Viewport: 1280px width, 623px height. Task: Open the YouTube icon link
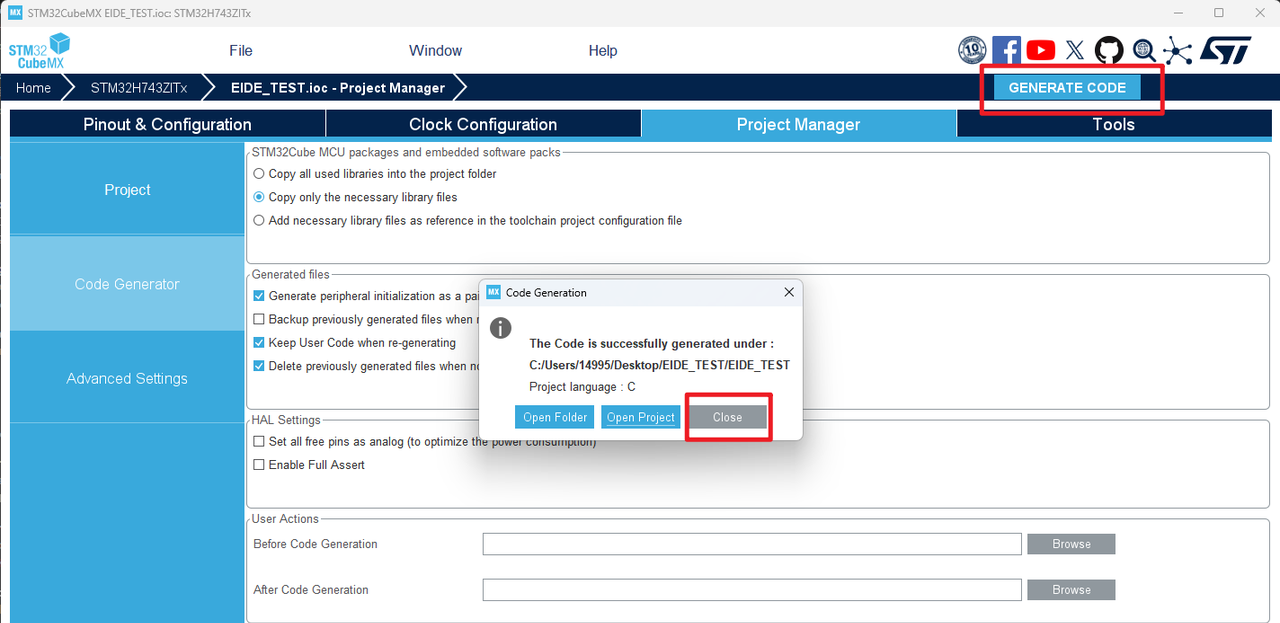(1040, 50)
